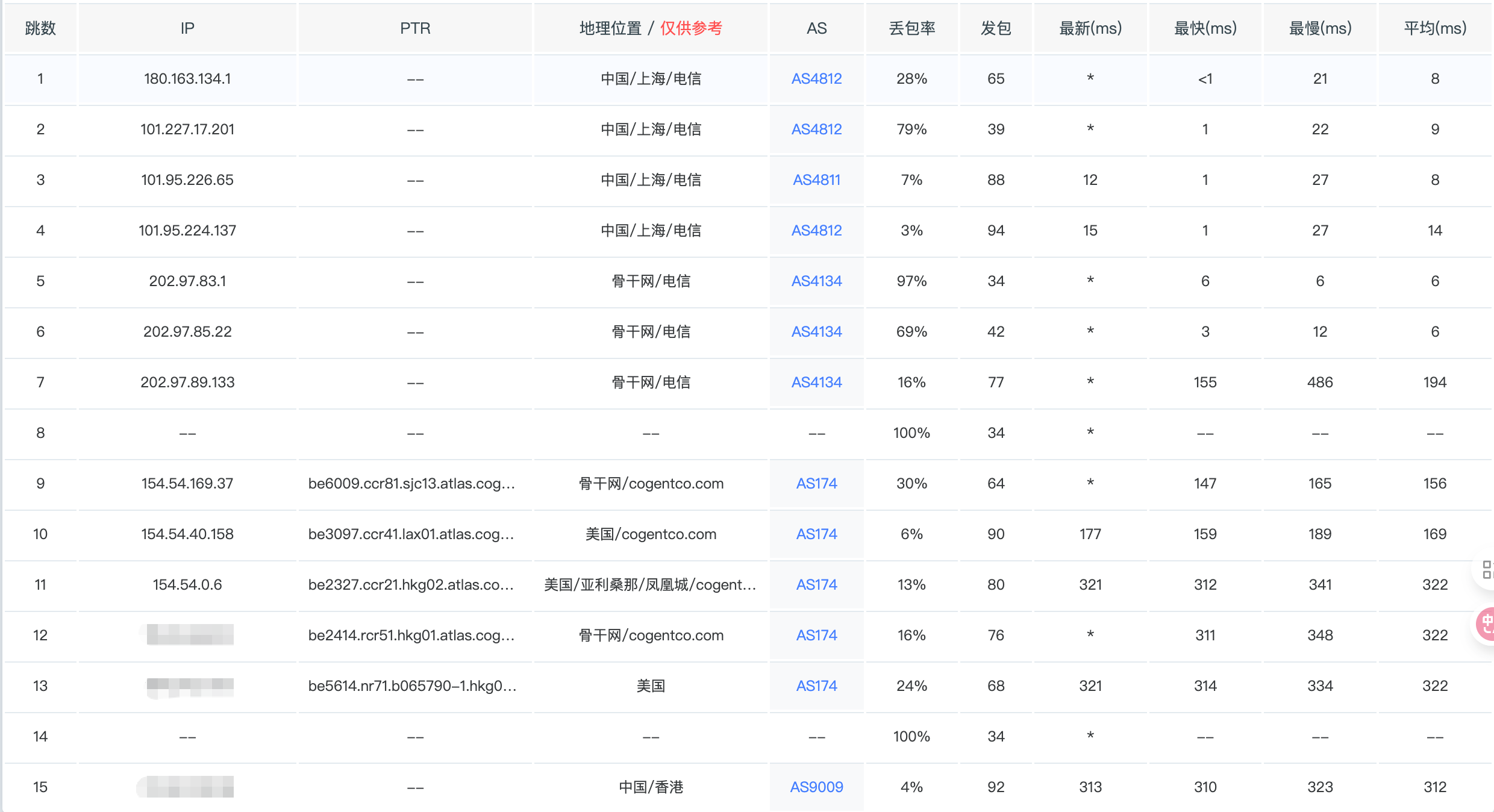Click AS4812 link for 101.95.224.137
The width and height of the screenshot is (1494, 812).
click(816, 231)
